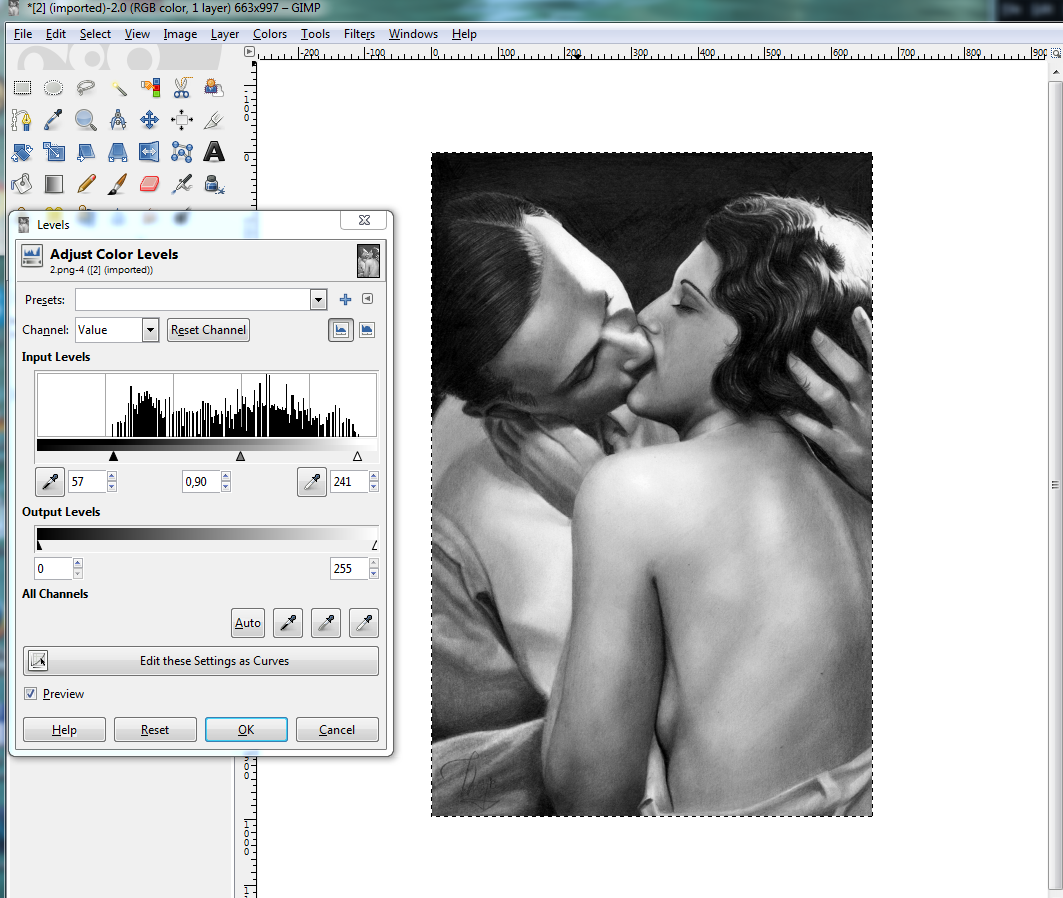Image resolution: width=1063 pixels, height=898 pixels.
Task: Click the white input level slider handle
Action: coord(357,457)
